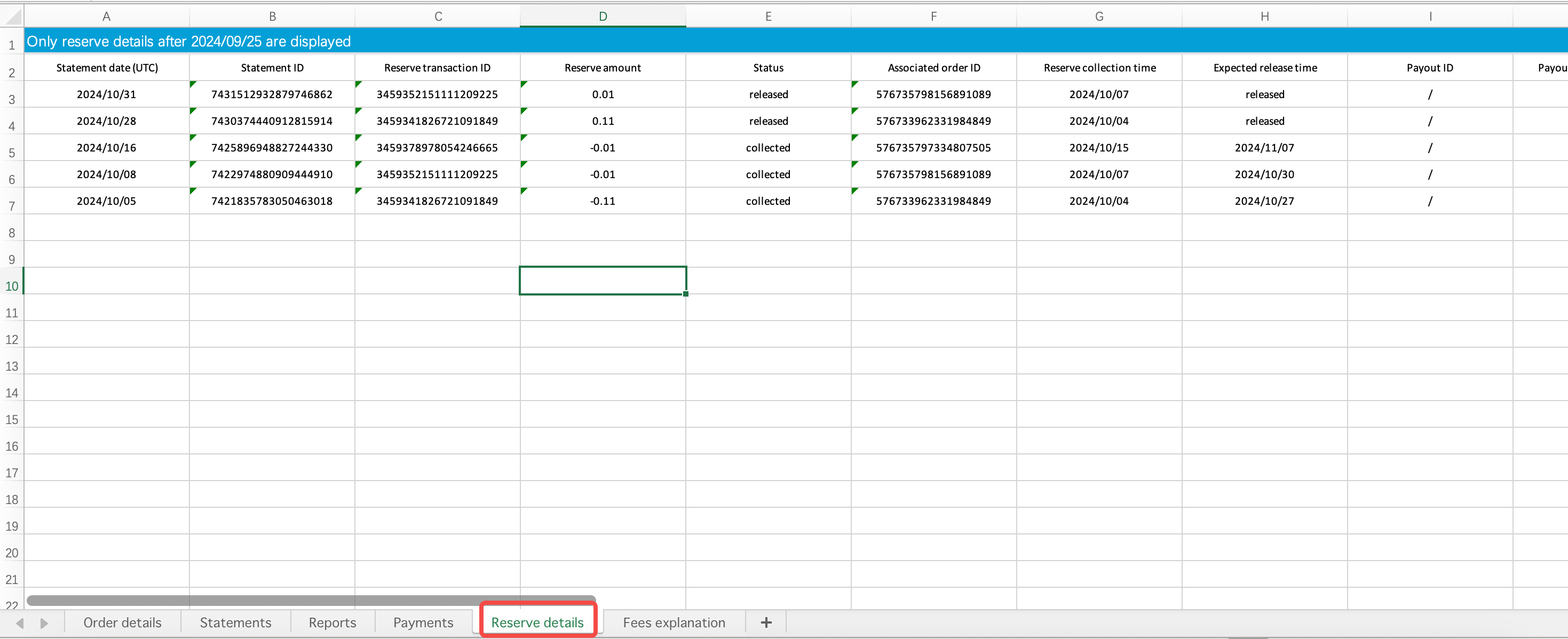Select row 5 collected status cell
Image resolution: width=1568 pixels, height=639 pixels.
pos(768,148)
